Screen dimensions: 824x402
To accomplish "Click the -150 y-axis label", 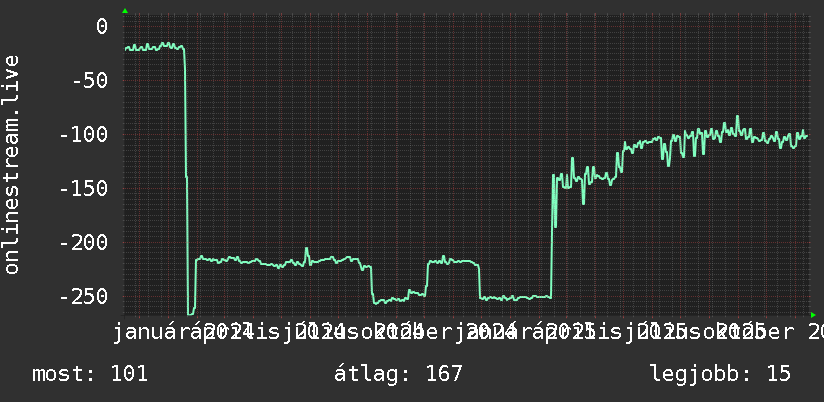I will pyautogui.click(x=84, y=189).
